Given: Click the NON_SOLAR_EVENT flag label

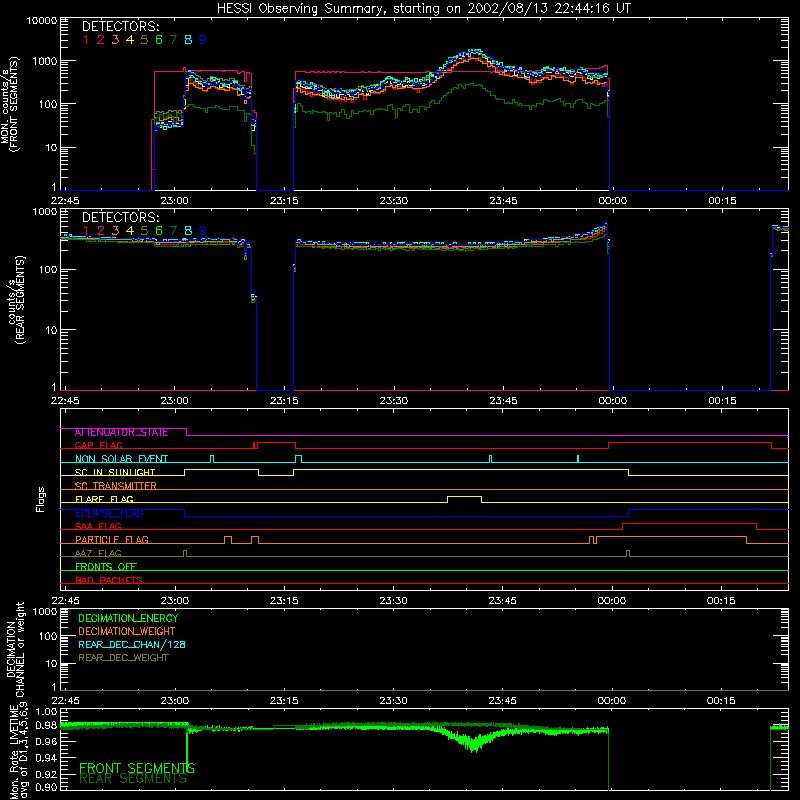Looking at the screenshot, I should [121, 459].
